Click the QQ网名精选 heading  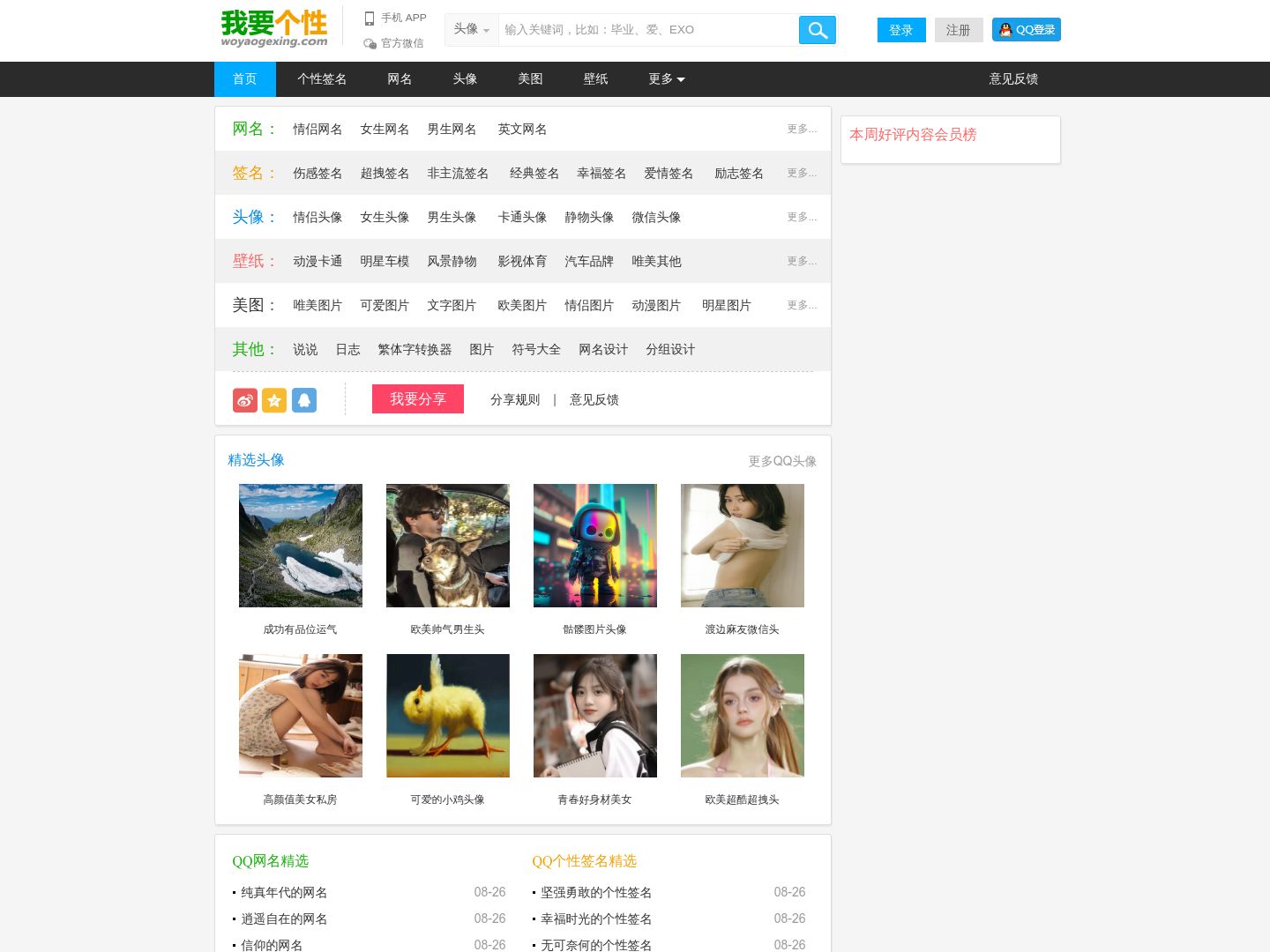[x=271, y=861]
